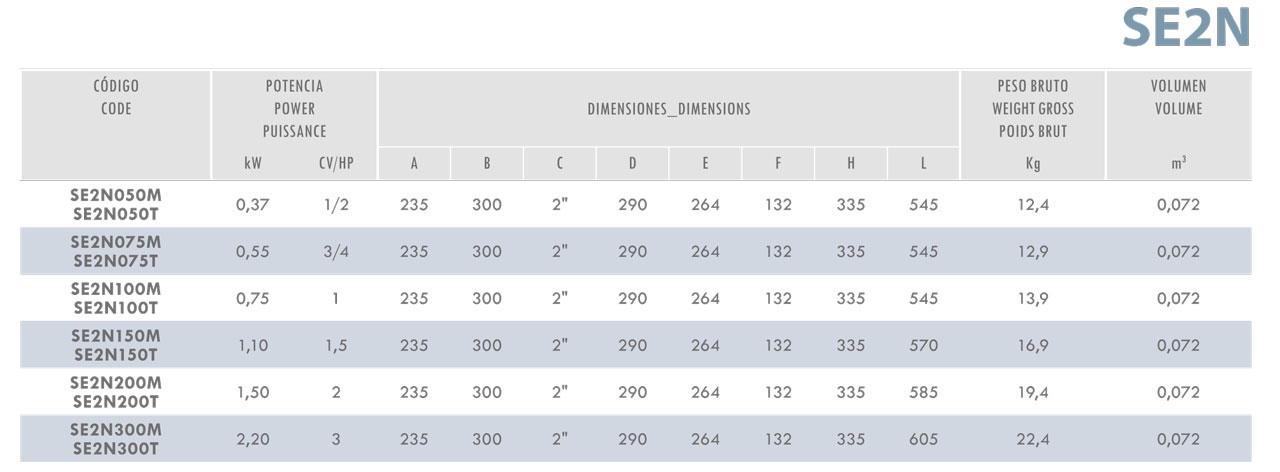Click the PESO BRUTO WEIGHT GROSS header
This screenshot has height=472, width=1280.
[x=1033, y=109]
